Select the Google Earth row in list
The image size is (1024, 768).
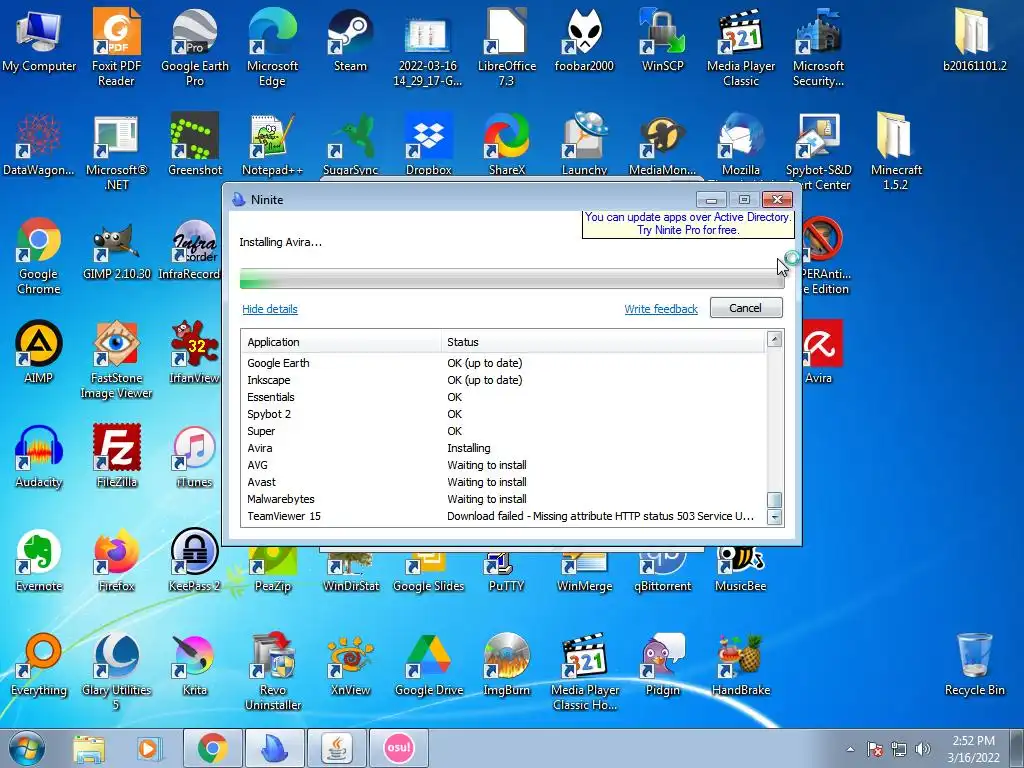pos(504,363)
